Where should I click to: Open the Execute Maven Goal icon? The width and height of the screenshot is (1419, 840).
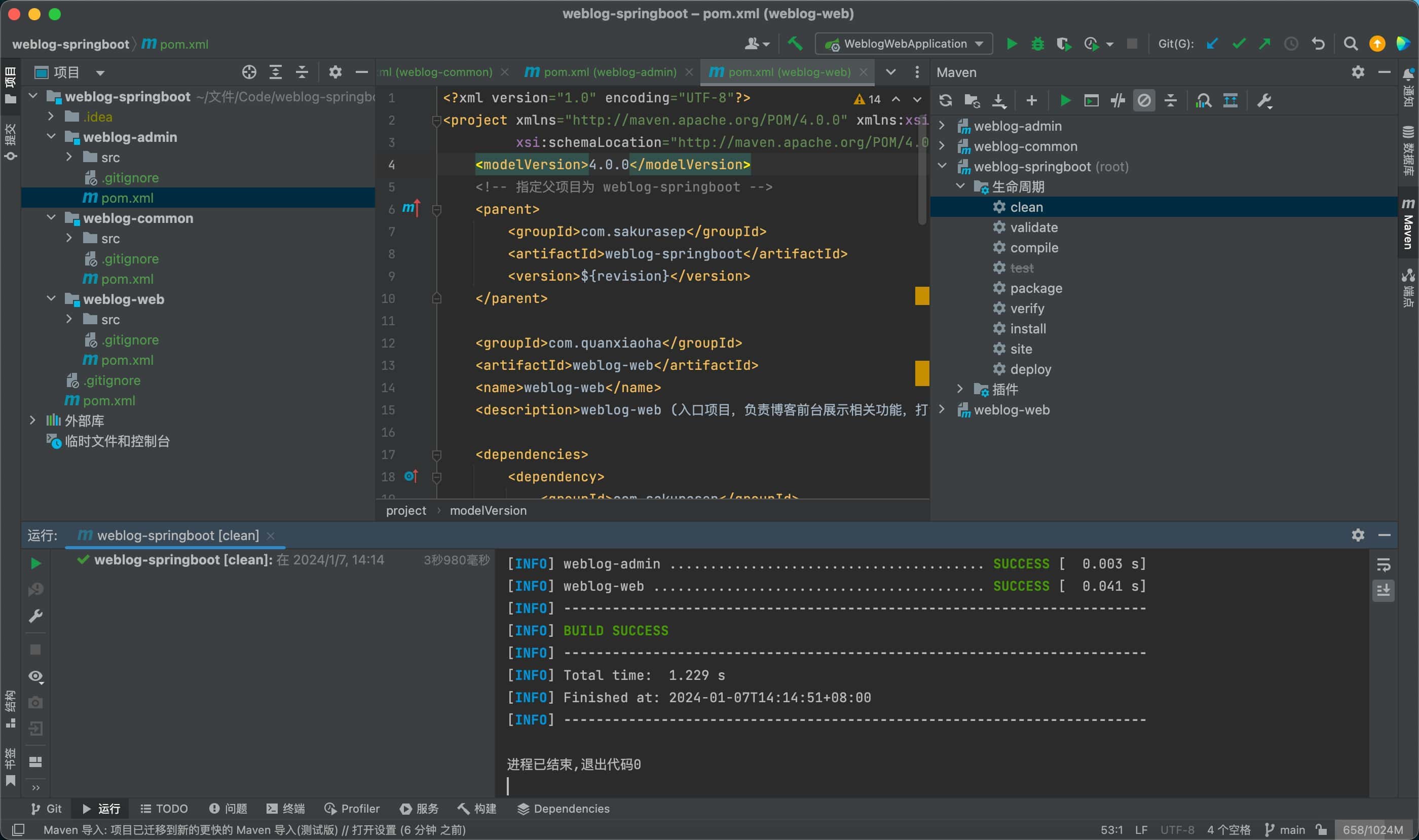coord(1091,101)
